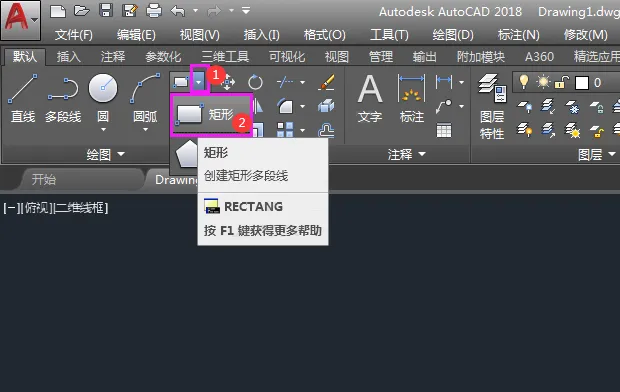Insert a table with the table icon
The image size is (620, 392).
click(x=444, y=130)
